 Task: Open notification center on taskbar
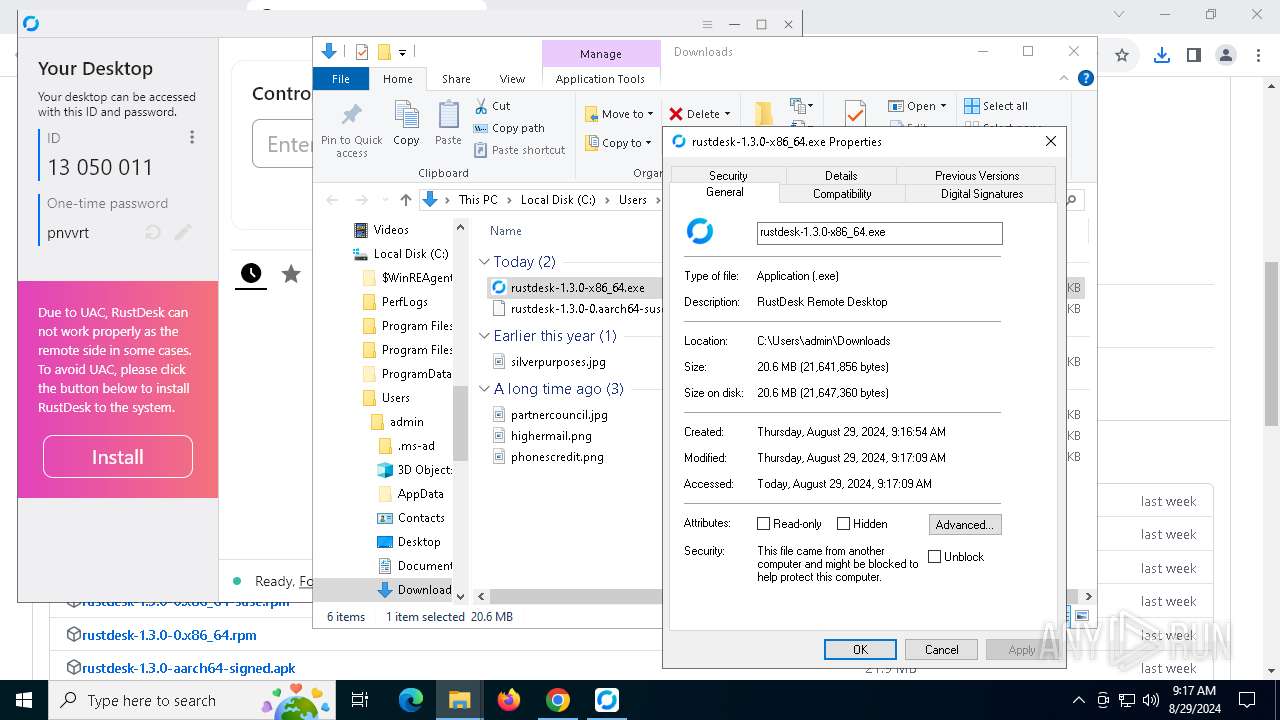[1247, 700]
